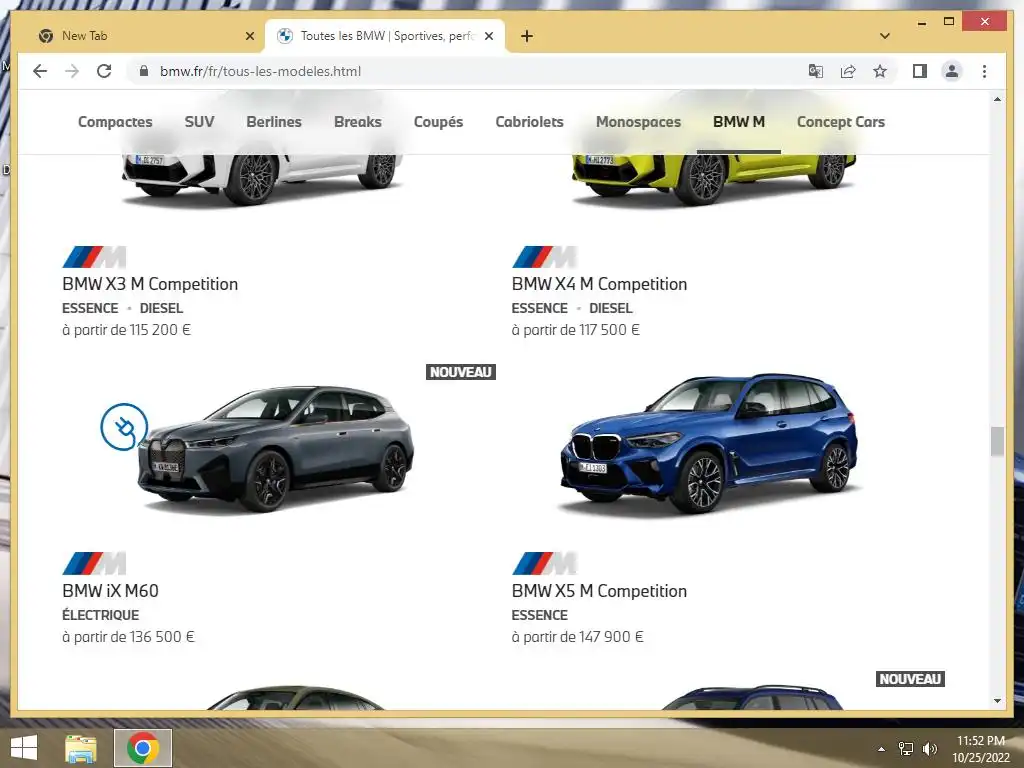Click DIESEL label under BMW X3 M Competition

coord(161,308)
